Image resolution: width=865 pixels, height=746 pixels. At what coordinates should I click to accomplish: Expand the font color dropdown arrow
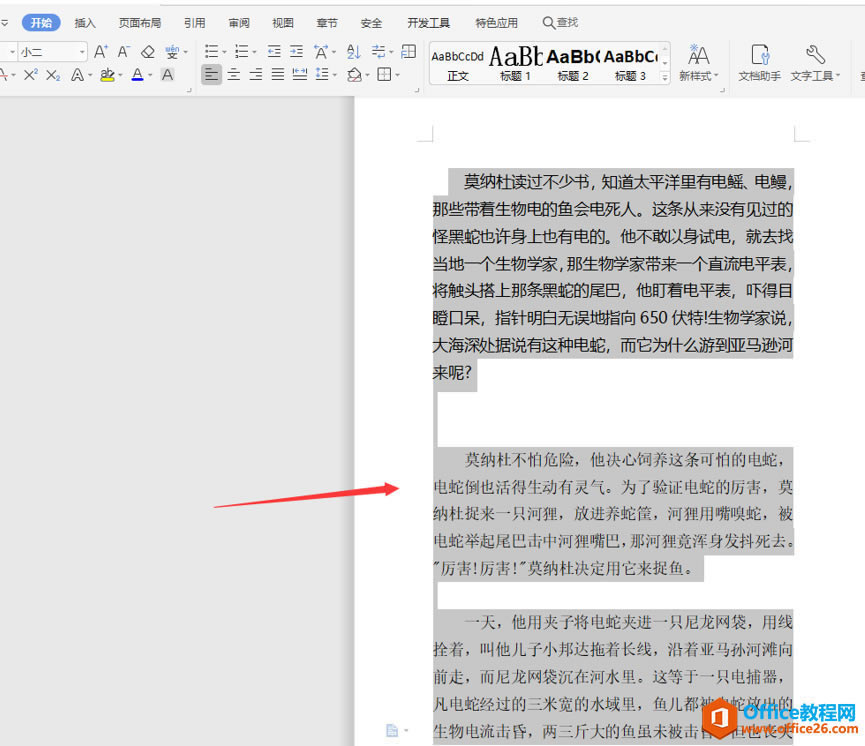coord(150,75)
